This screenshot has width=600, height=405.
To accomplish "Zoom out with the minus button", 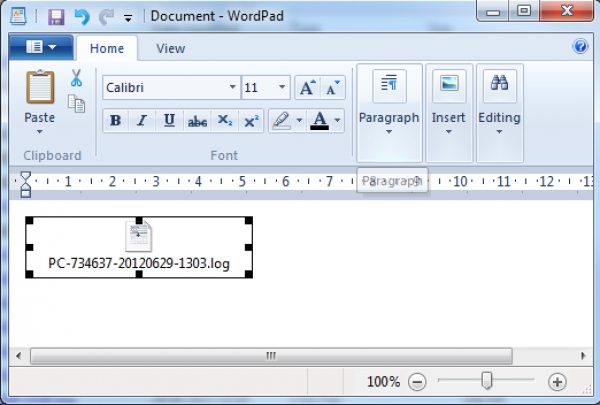I will tap(417, 382).
